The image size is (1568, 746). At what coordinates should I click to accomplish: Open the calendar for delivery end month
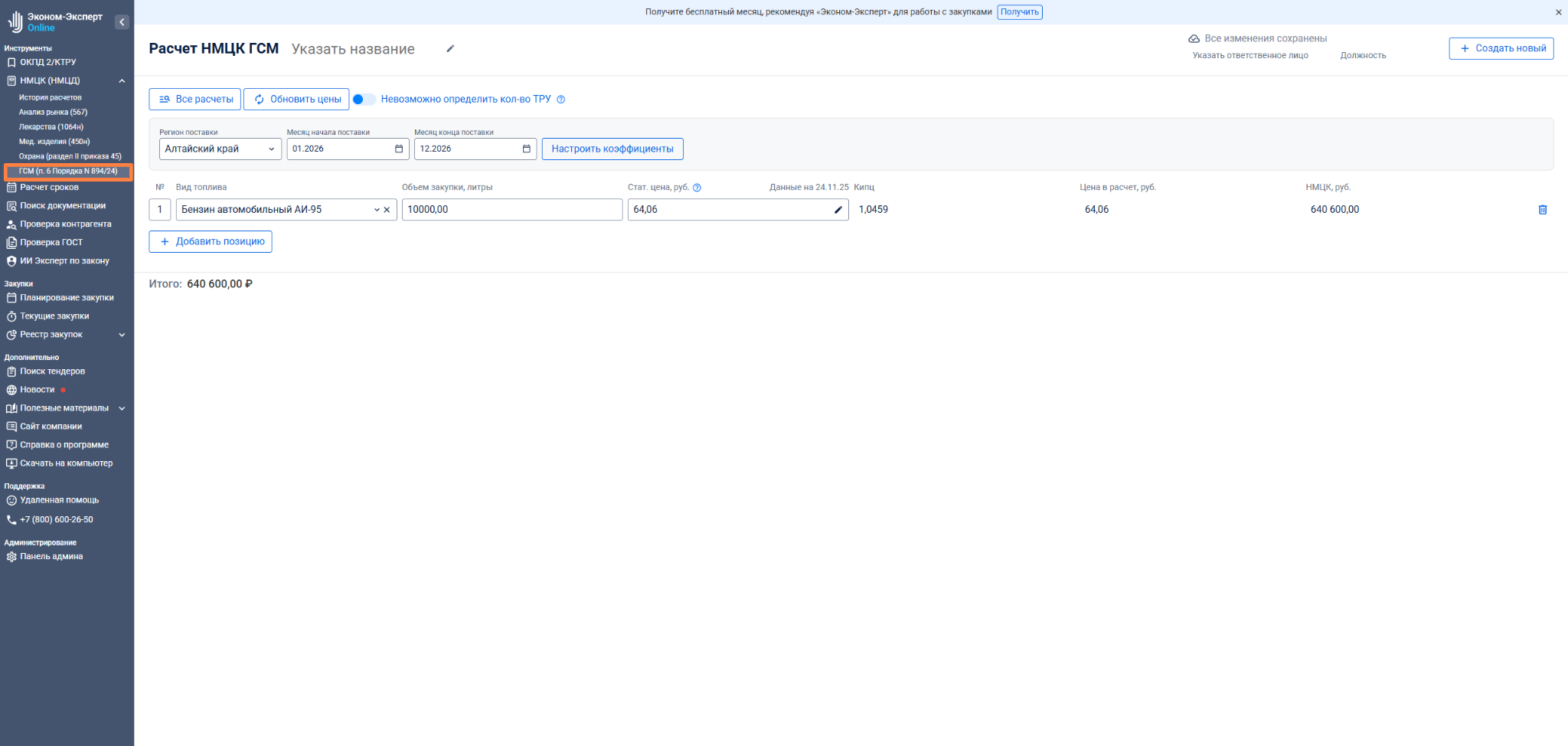[526, 149]
